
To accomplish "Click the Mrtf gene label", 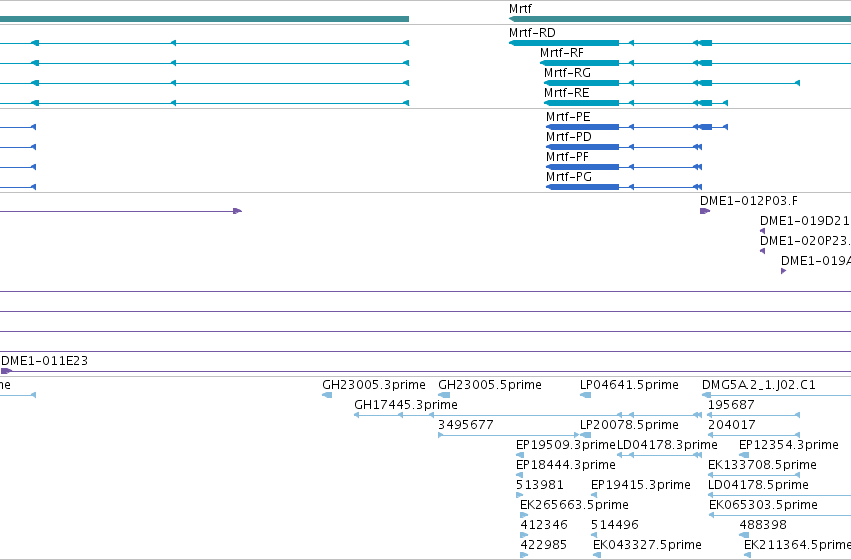I will [520, 9].
